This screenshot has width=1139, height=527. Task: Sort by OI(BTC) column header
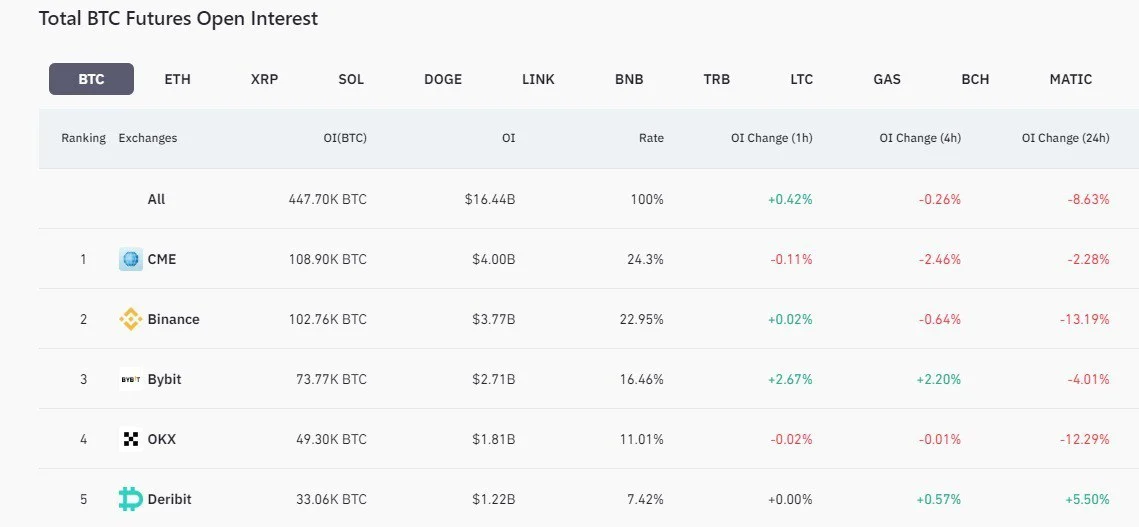338,138
